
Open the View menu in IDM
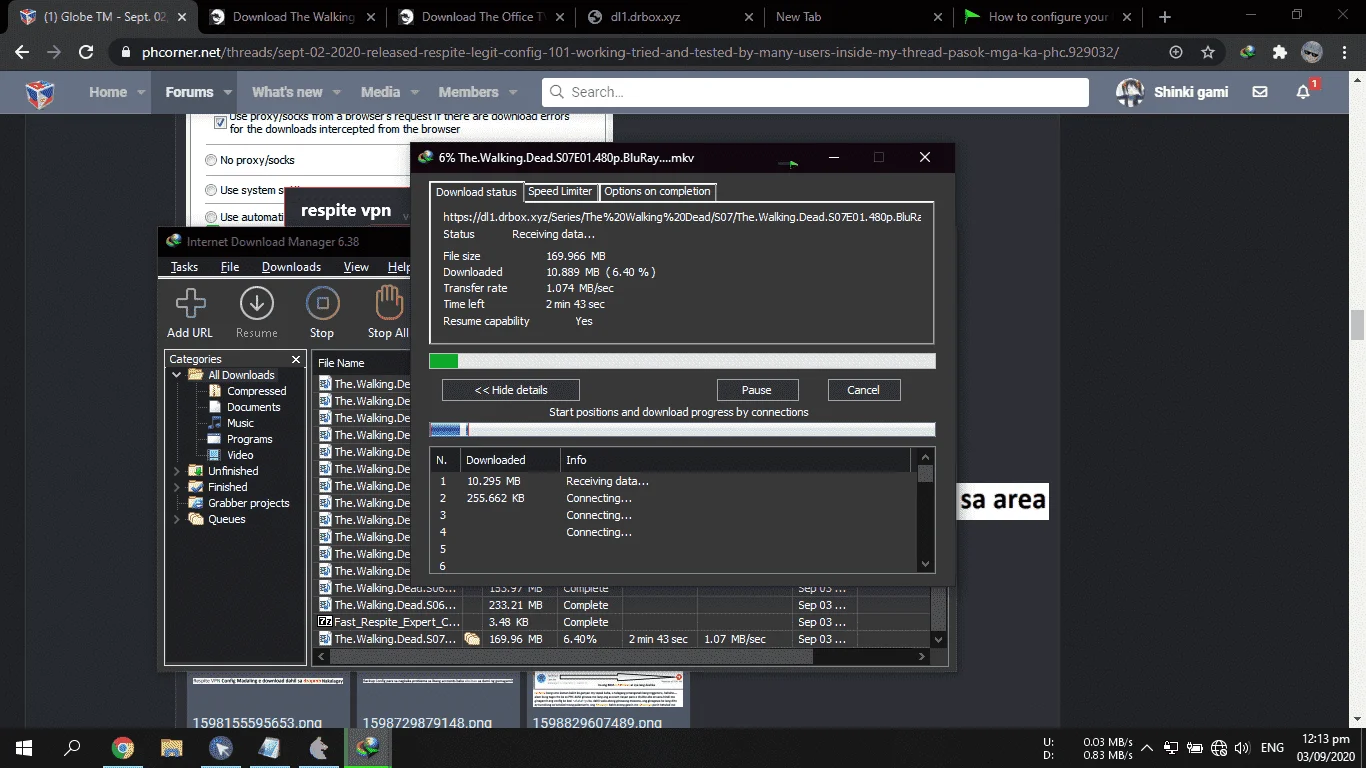coord(356,267)
